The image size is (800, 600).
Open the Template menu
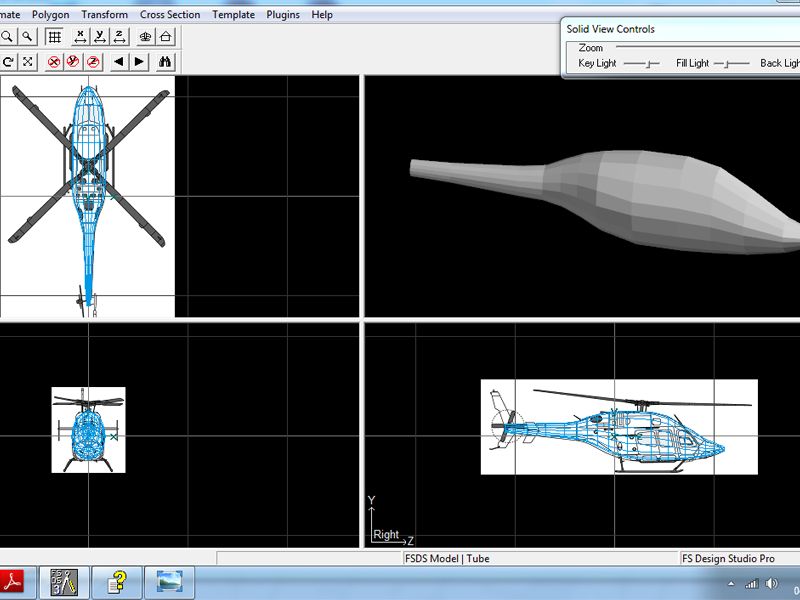tap(233, 14)
